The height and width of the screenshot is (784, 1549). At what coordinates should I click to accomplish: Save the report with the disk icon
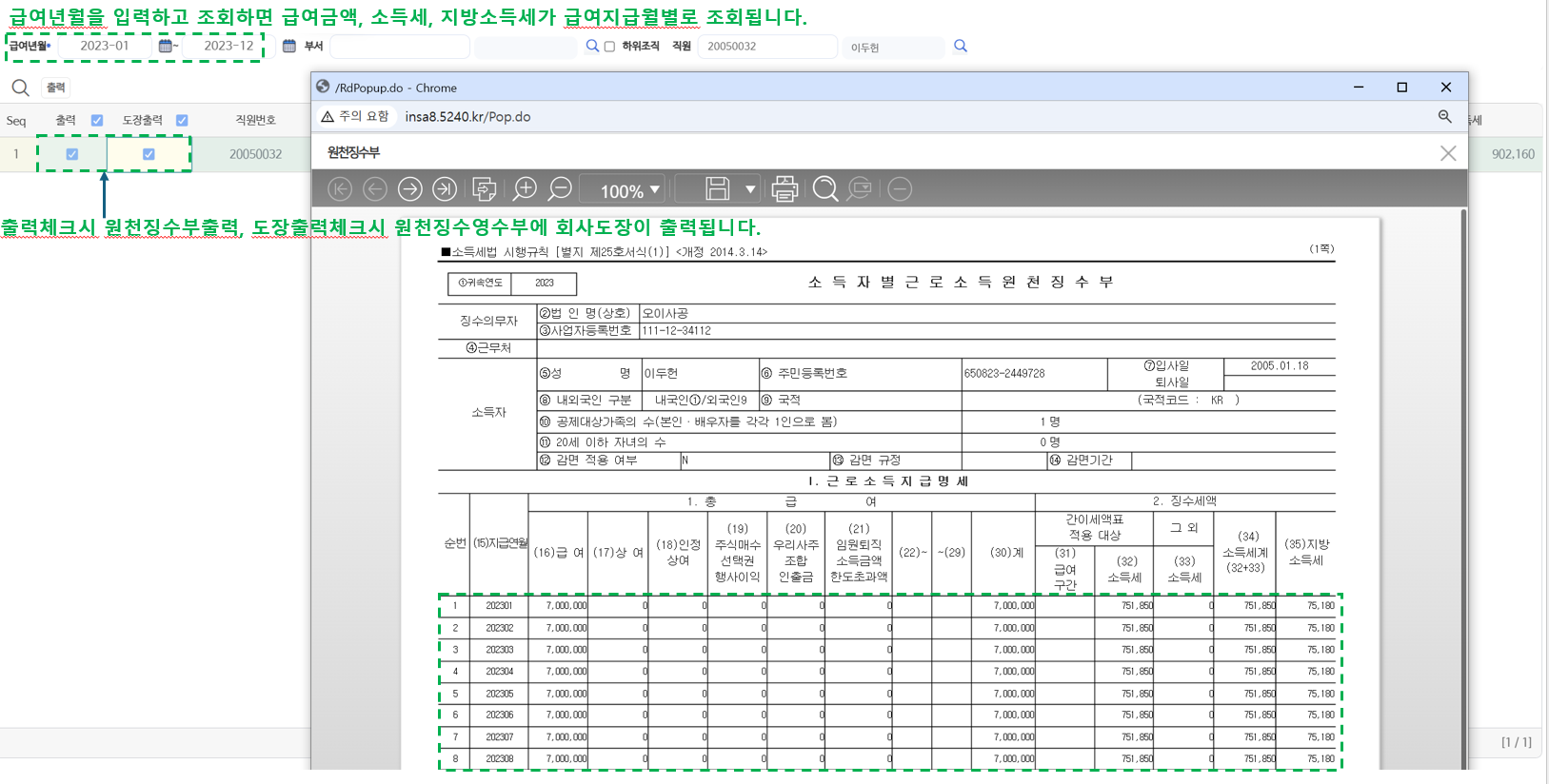[x=717, y=189]
